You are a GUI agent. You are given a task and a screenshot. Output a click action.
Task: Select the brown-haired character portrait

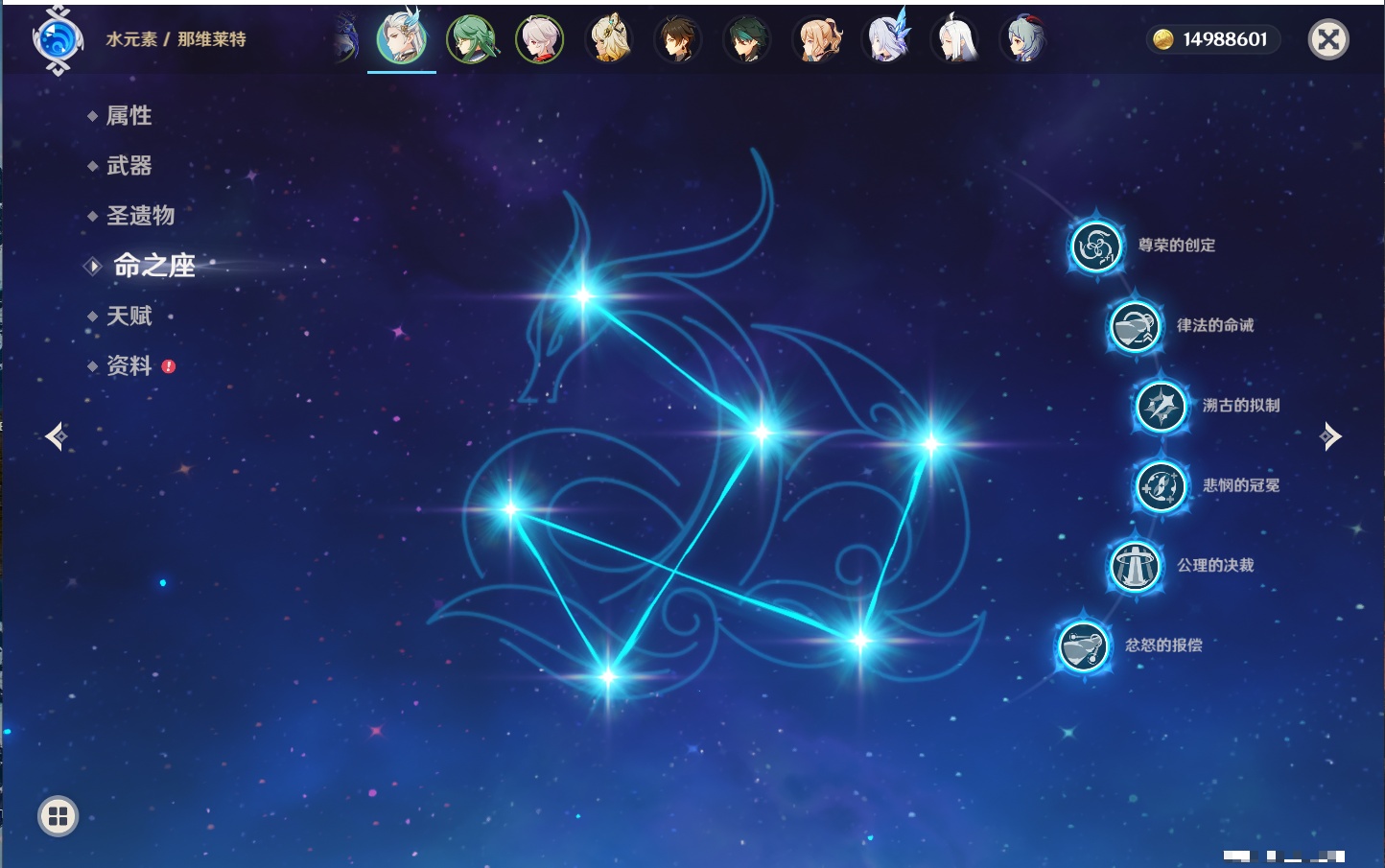[678, 39]
